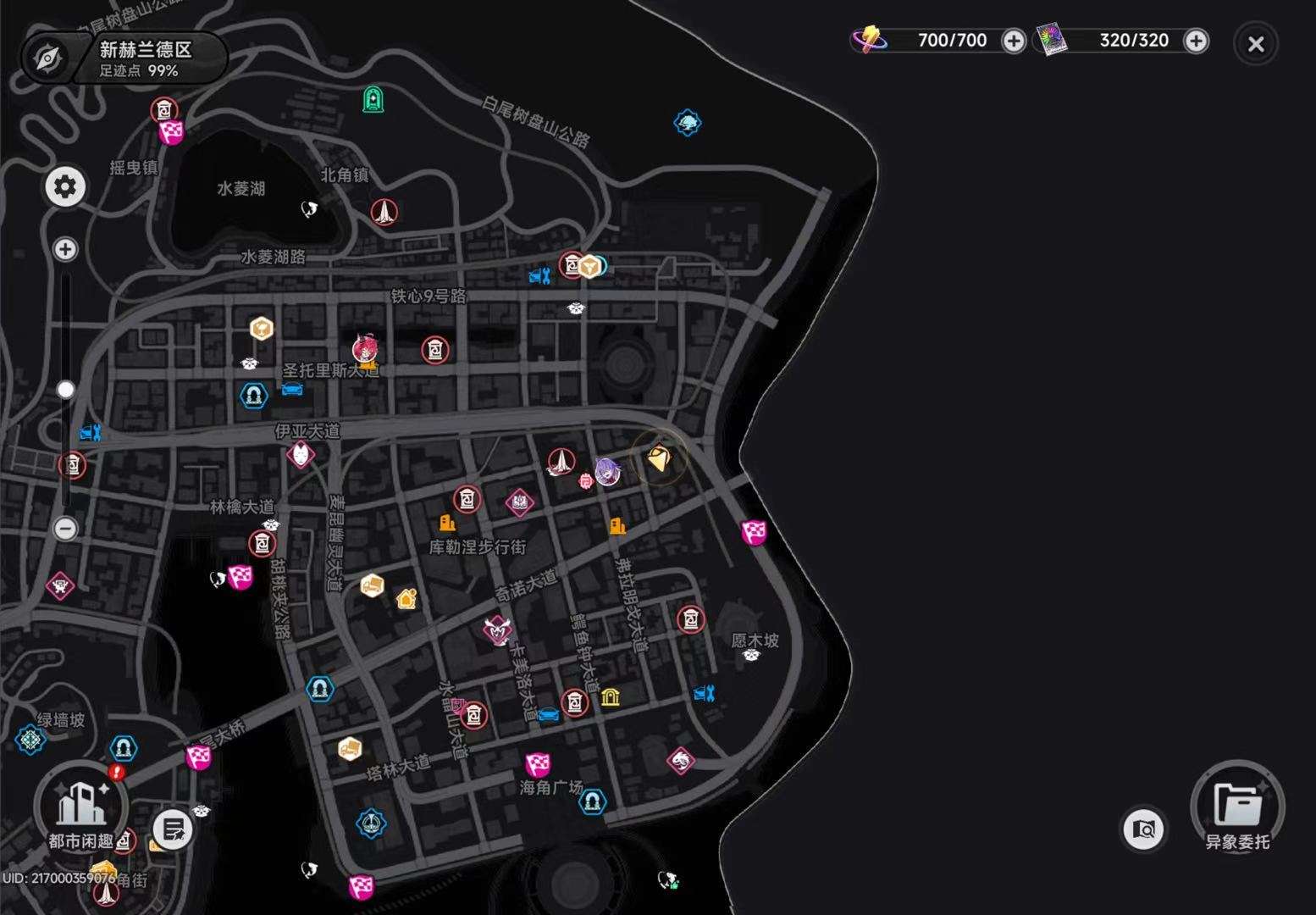Image resolution: width=1316 pixels, height=915 pixels.
Task: Click the race flag above 海角广场
Action: point(538,765)
